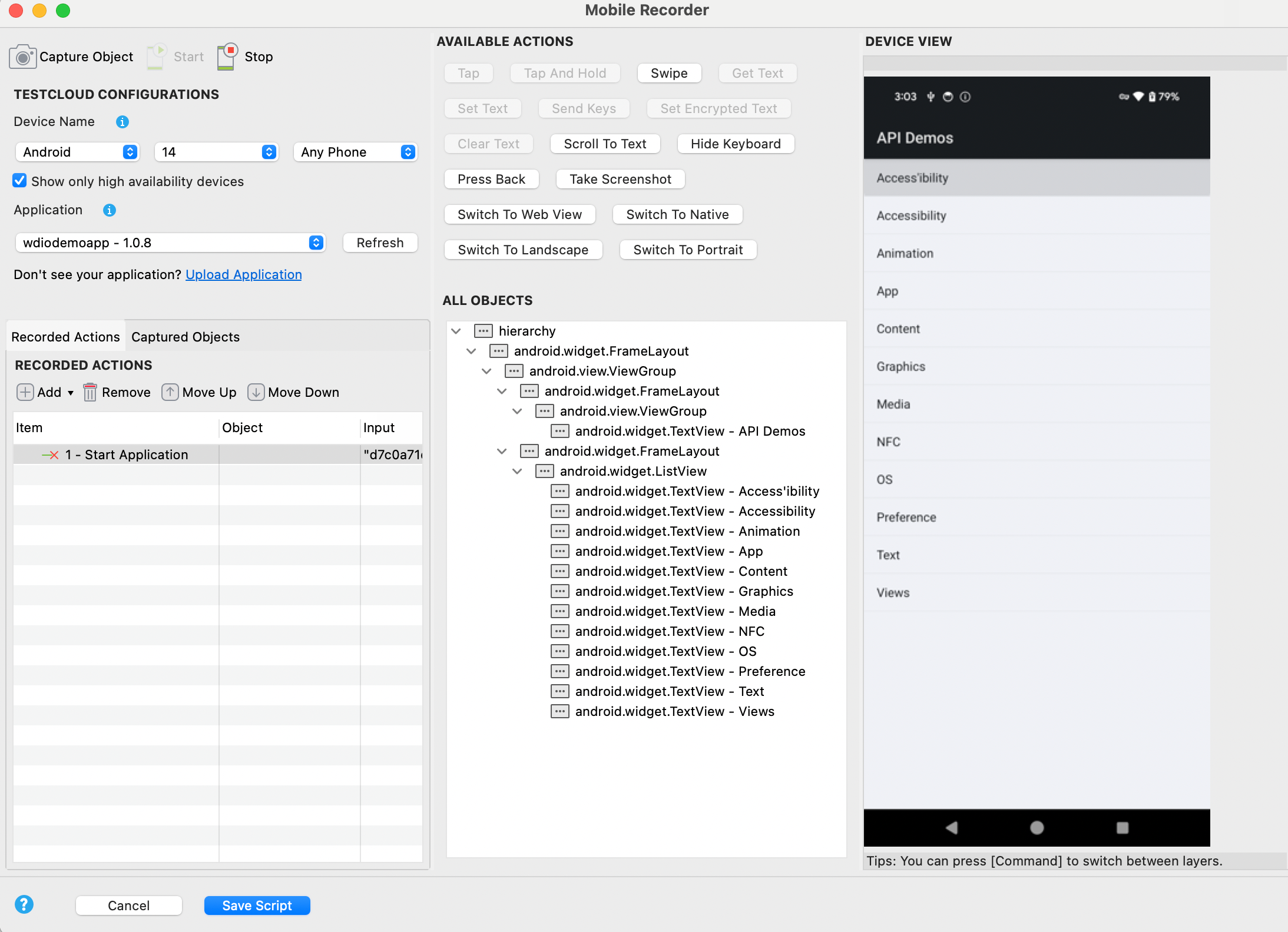
Task: Uncheck Show only high availability devices
Action: pos(19,181)
